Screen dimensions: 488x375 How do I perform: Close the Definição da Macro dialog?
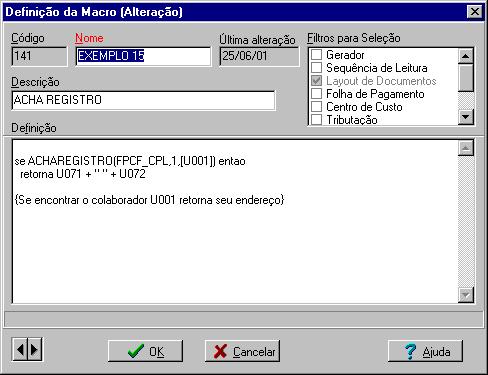475,12
